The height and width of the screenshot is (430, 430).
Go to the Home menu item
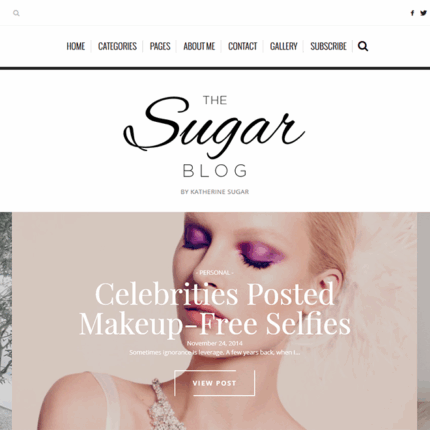[76, 46]
